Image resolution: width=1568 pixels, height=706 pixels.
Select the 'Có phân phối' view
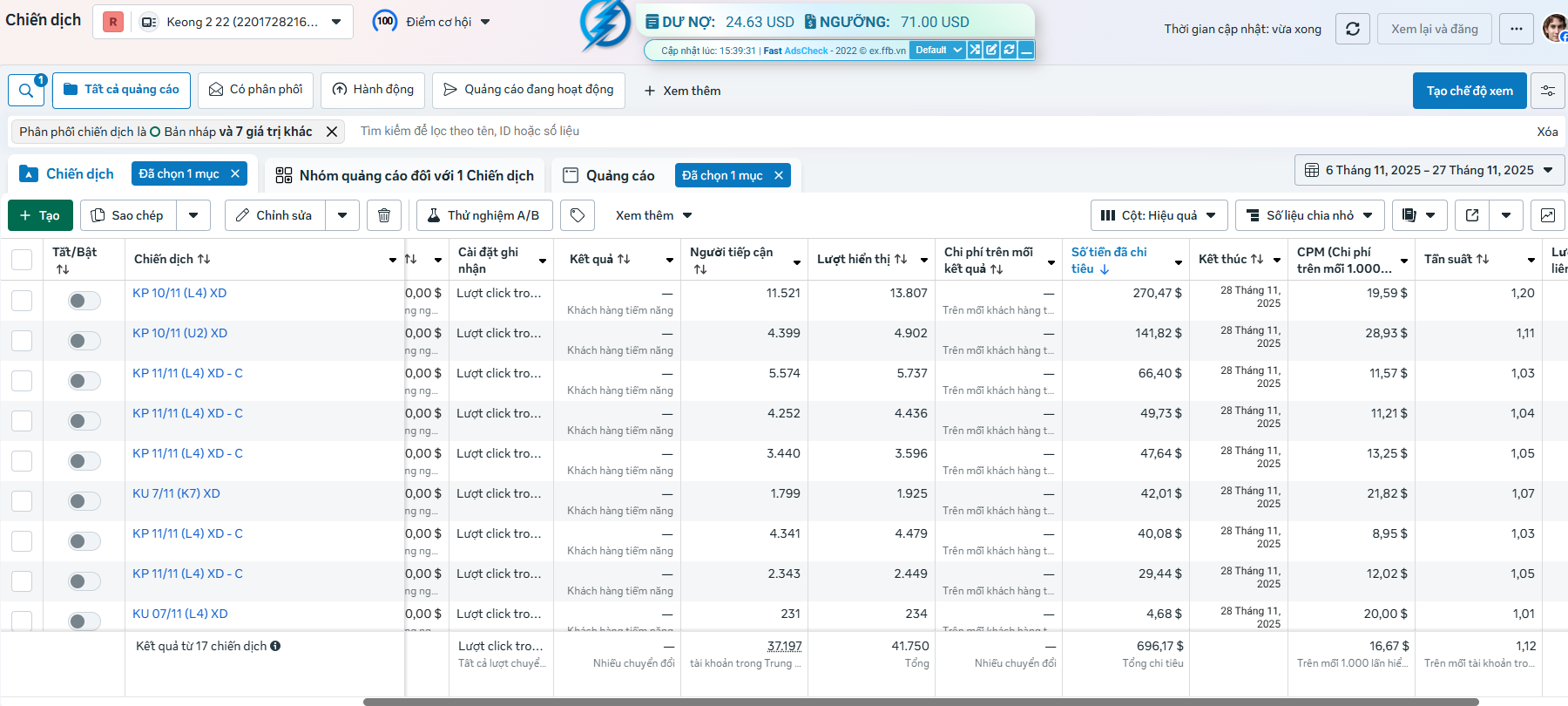255,90
